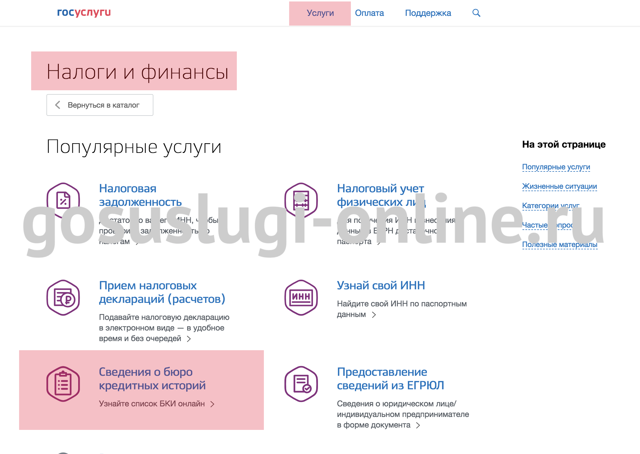
Task: Click the Подавайте налоговую декларацию description
Action: (164, 328)
